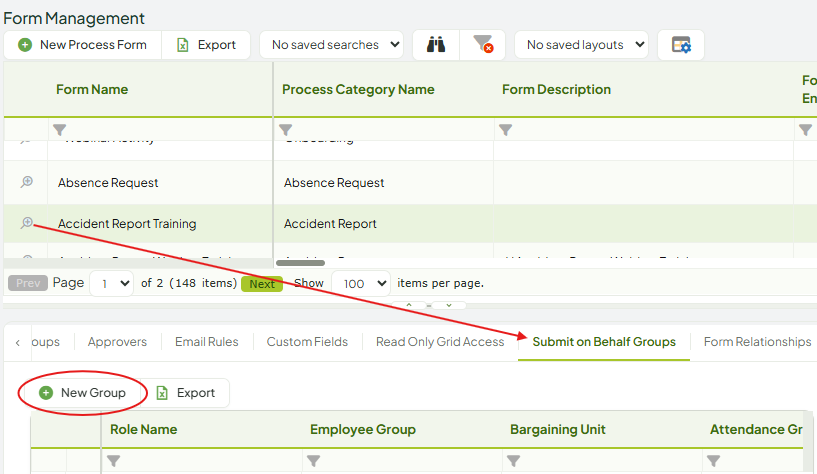This screenshot has width=817, height=474.
Task: Click the Absence Request category cell
Action: coord(334,183)
